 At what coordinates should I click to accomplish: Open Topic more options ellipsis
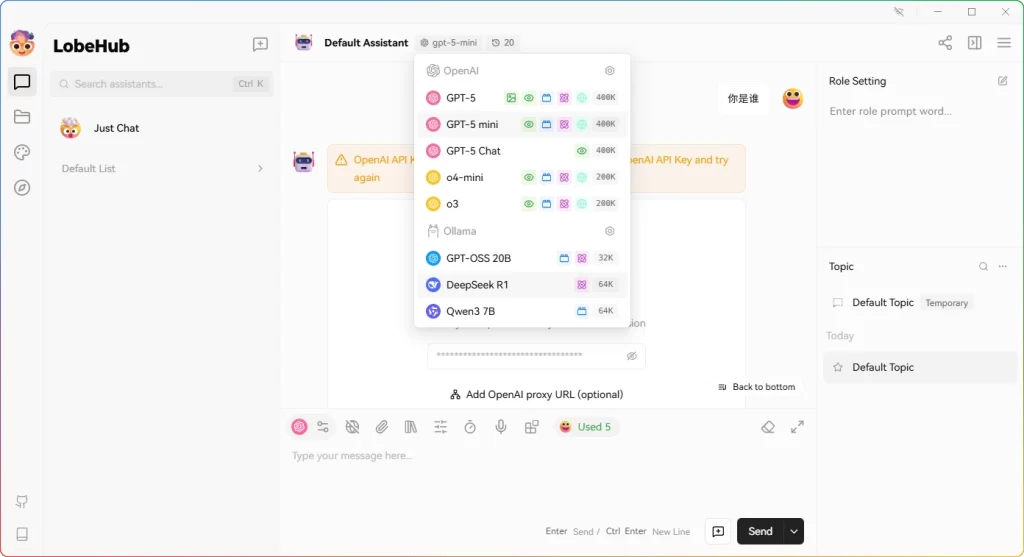1002,266
